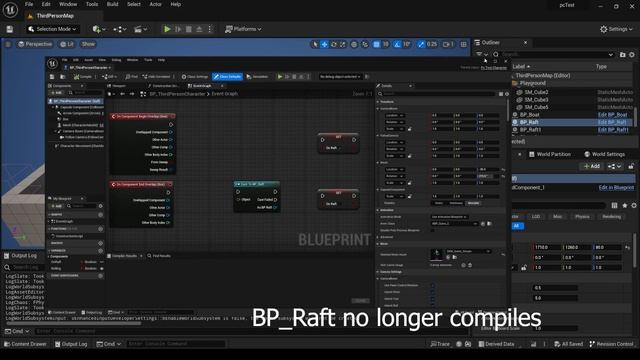Switch to the World Settings tab
Image resolution: width=640 pixels, height=360 pixels.
pos(605,154)
